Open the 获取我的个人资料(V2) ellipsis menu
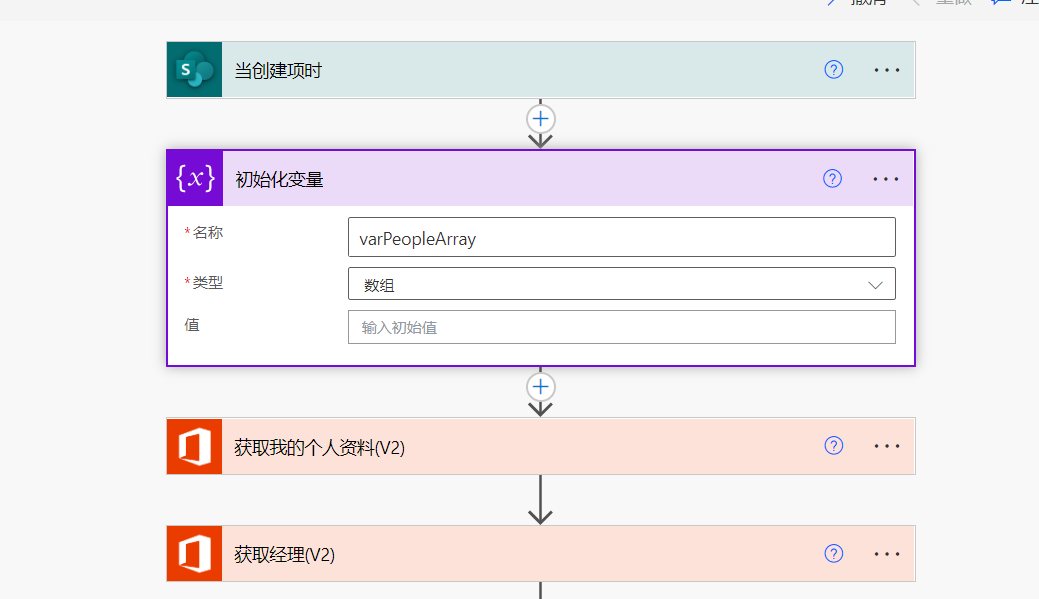Screen dimensions: 1039x599 click(887, 446)
